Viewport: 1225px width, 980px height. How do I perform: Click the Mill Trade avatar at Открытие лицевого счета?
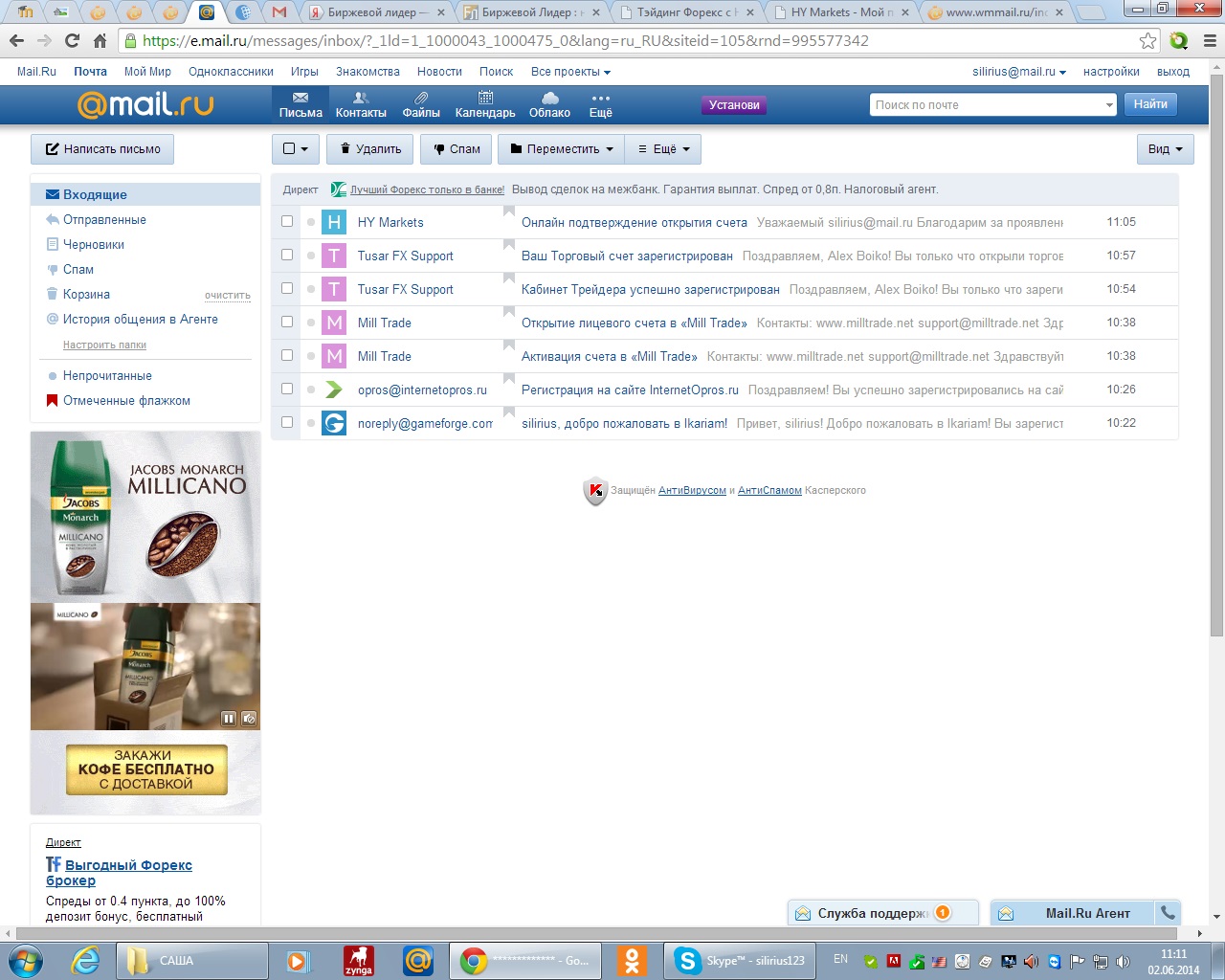click(x=334, y=323)
